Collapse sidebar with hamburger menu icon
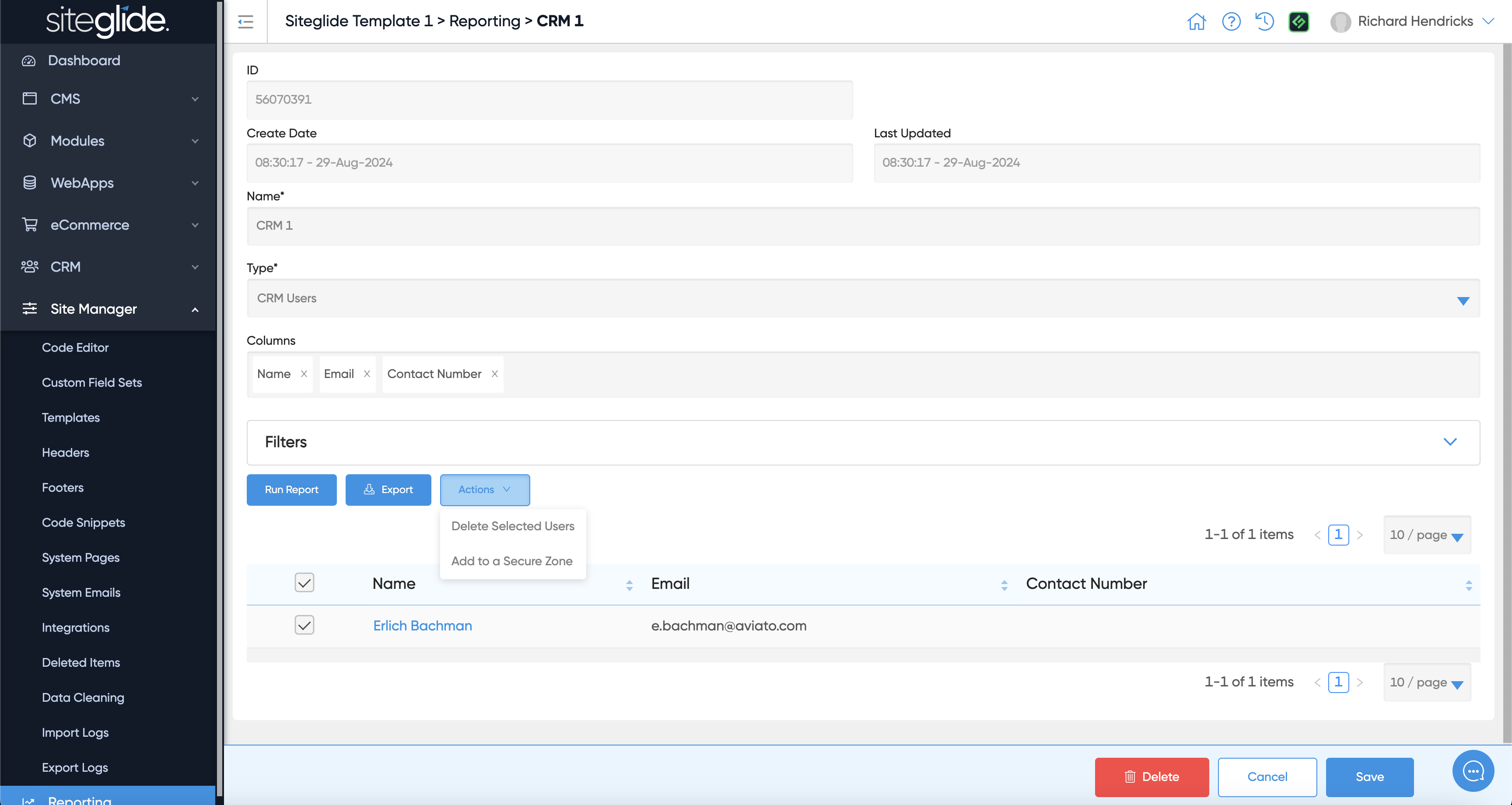 click(x=245, y=22)
